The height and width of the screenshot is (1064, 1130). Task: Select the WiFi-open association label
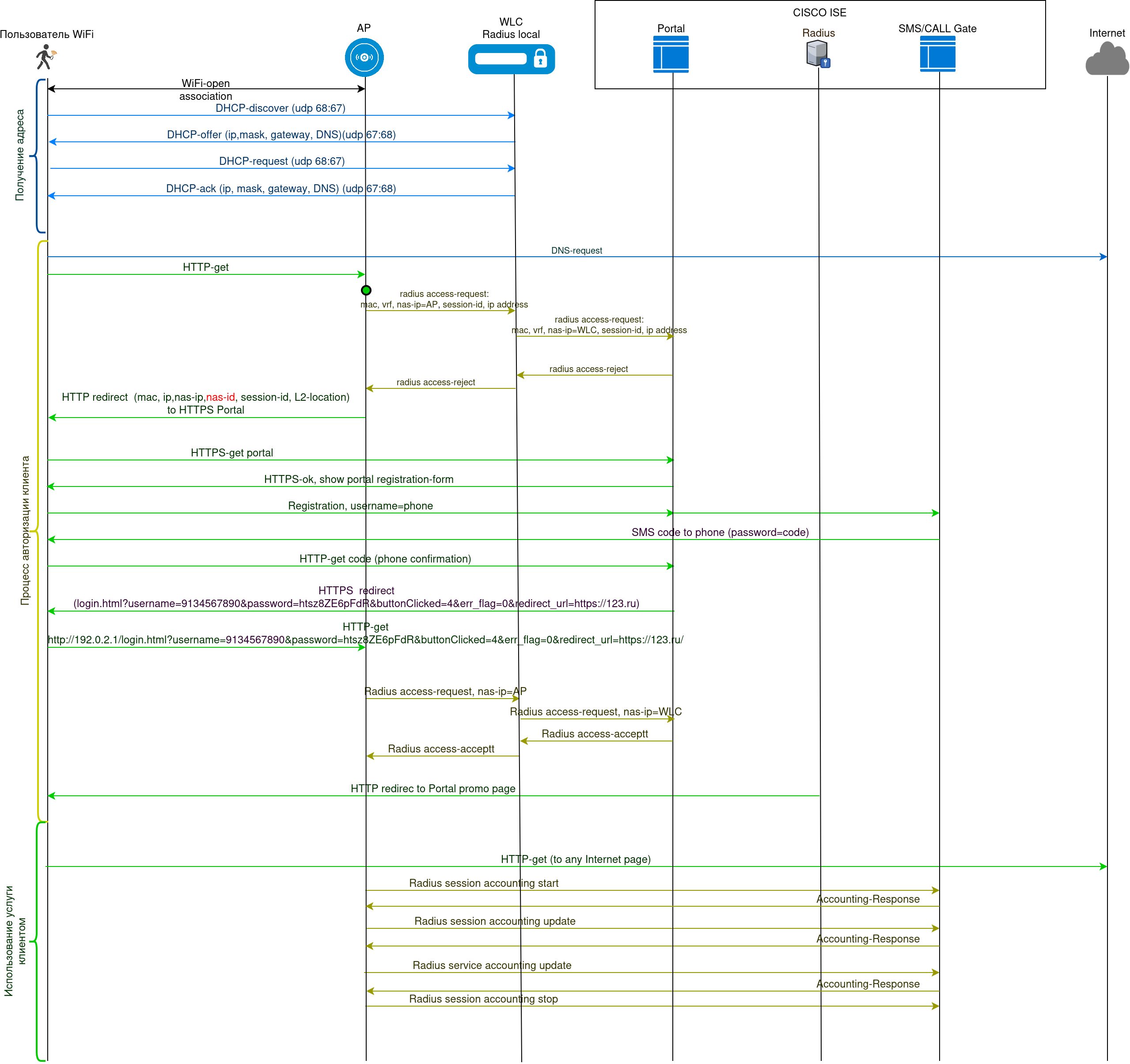pyautogui.click(x=206, y=90)
